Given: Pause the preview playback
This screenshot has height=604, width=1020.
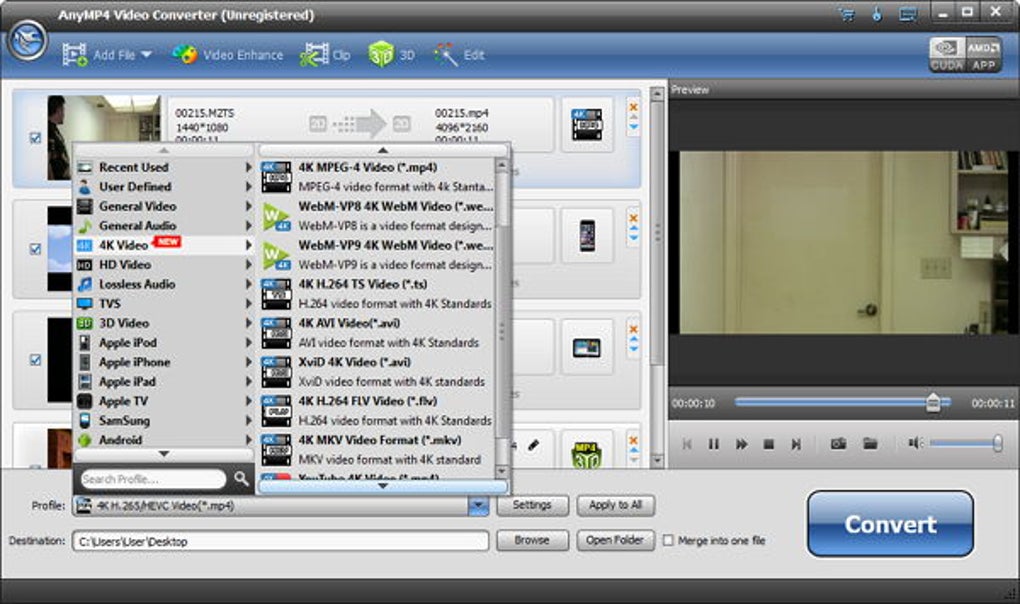Looking at the screenshot, I should (x=714, y=444).
